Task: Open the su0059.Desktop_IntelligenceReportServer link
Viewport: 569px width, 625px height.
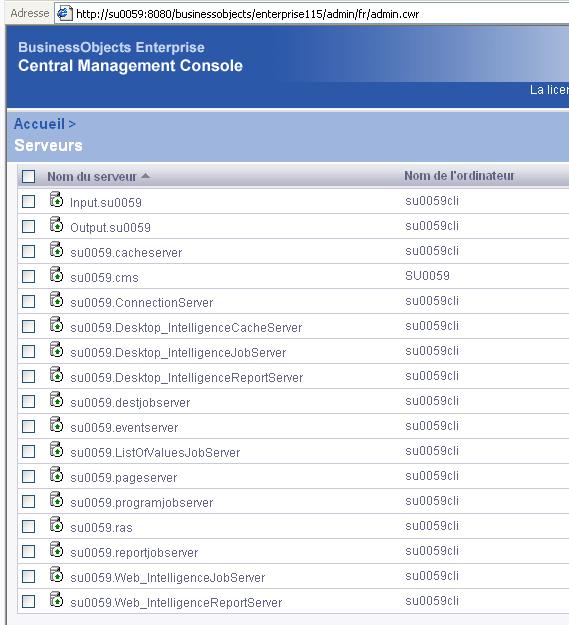Action: pos(186,377)
